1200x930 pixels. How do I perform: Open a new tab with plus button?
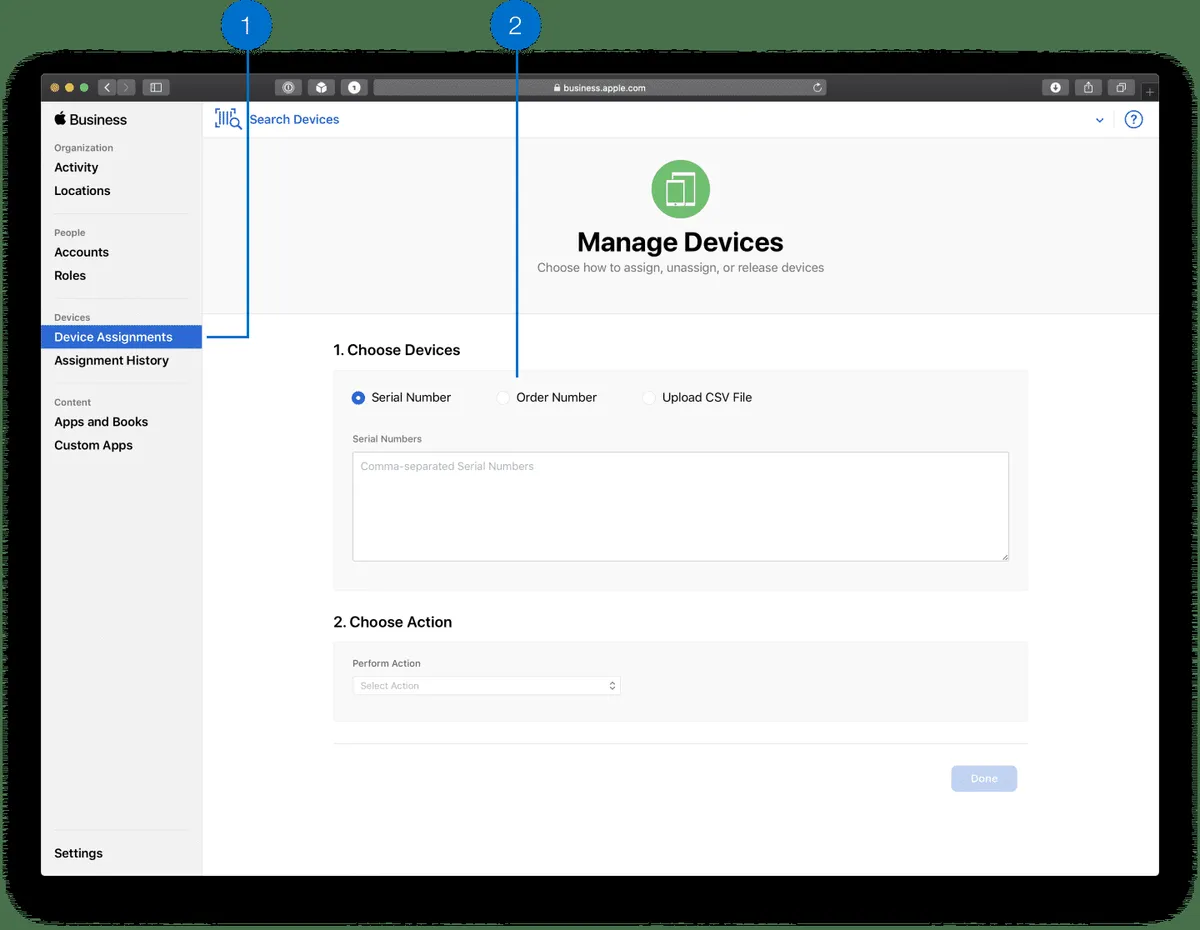click(1150, 92)
